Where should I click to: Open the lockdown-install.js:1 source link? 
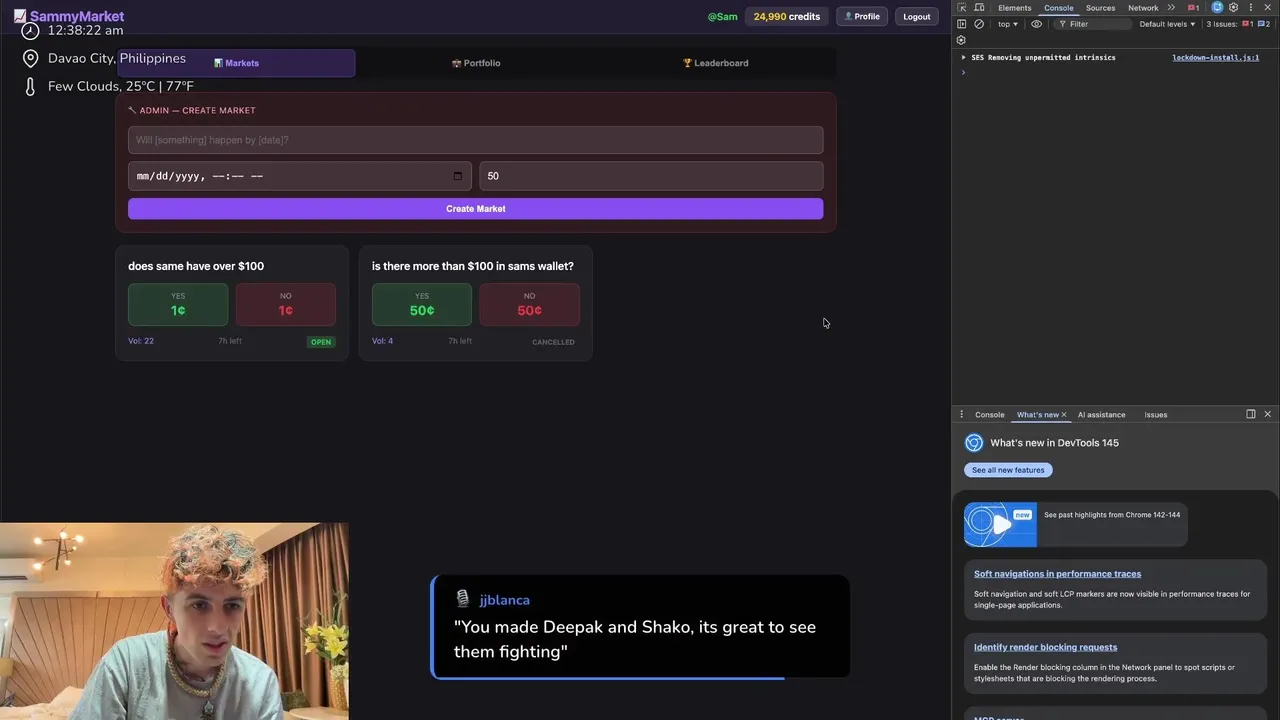[1215, 58]
